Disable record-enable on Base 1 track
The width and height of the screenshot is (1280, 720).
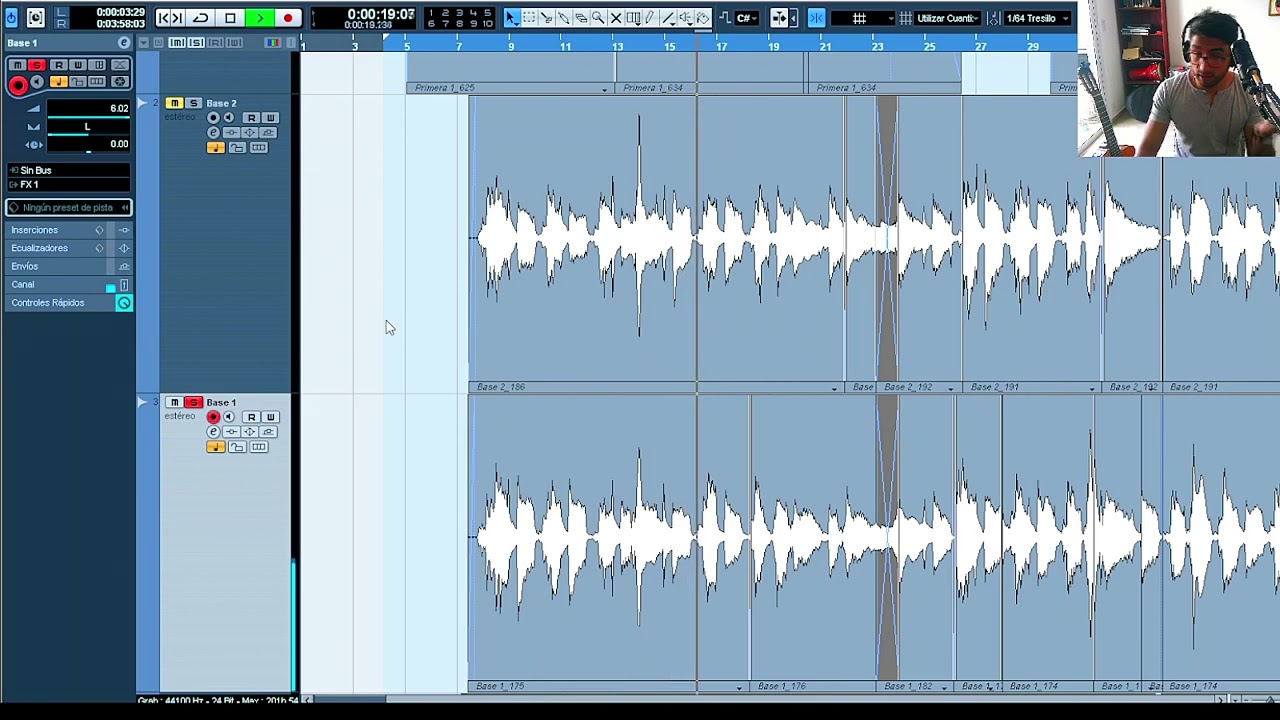click(x=213, y=417)
